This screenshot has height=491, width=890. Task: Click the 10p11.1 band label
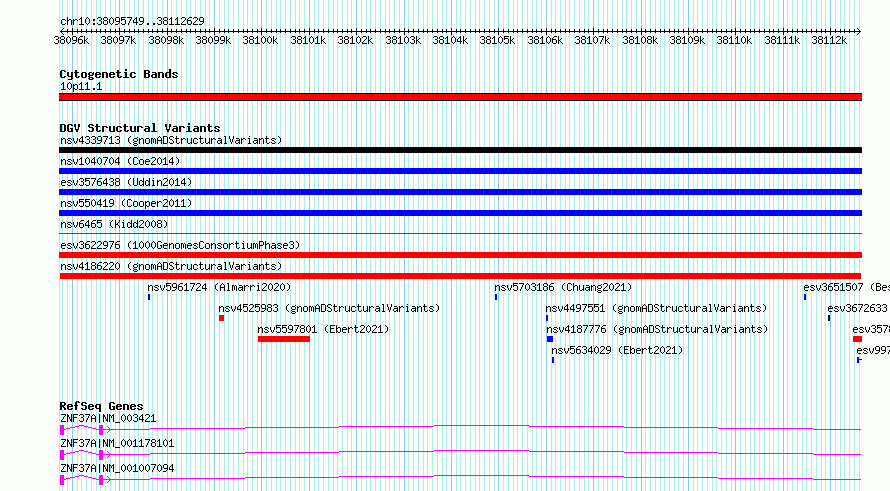point(81,86)
